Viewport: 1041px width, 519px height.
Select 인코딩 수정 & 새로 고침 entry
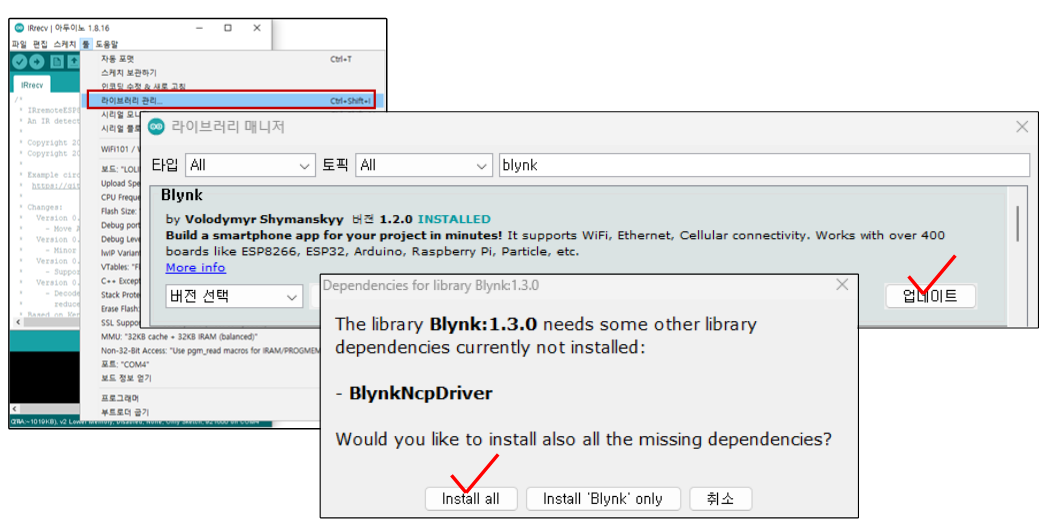[x=231, y=86]
